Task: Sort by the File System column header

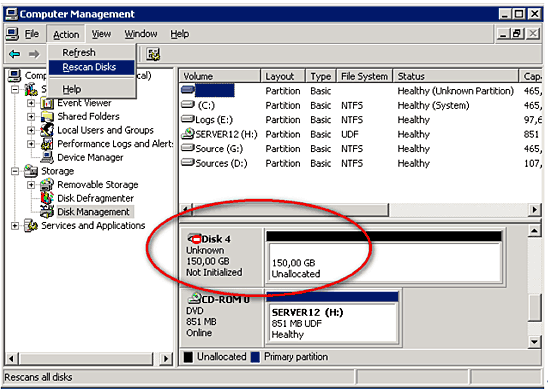Action: (x=365, y=76)
